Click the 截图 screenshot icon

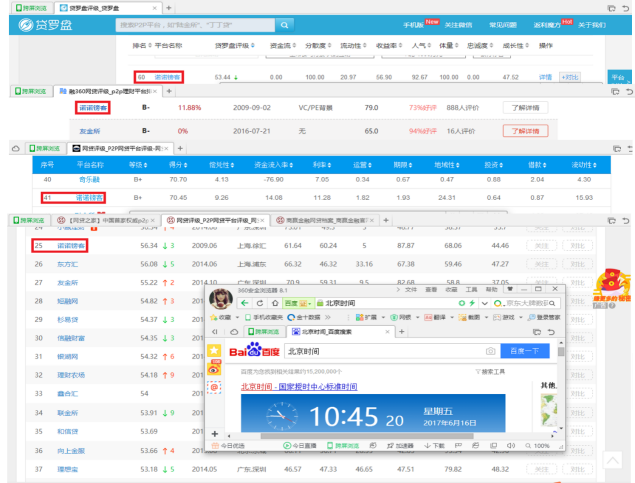[462, 317]
